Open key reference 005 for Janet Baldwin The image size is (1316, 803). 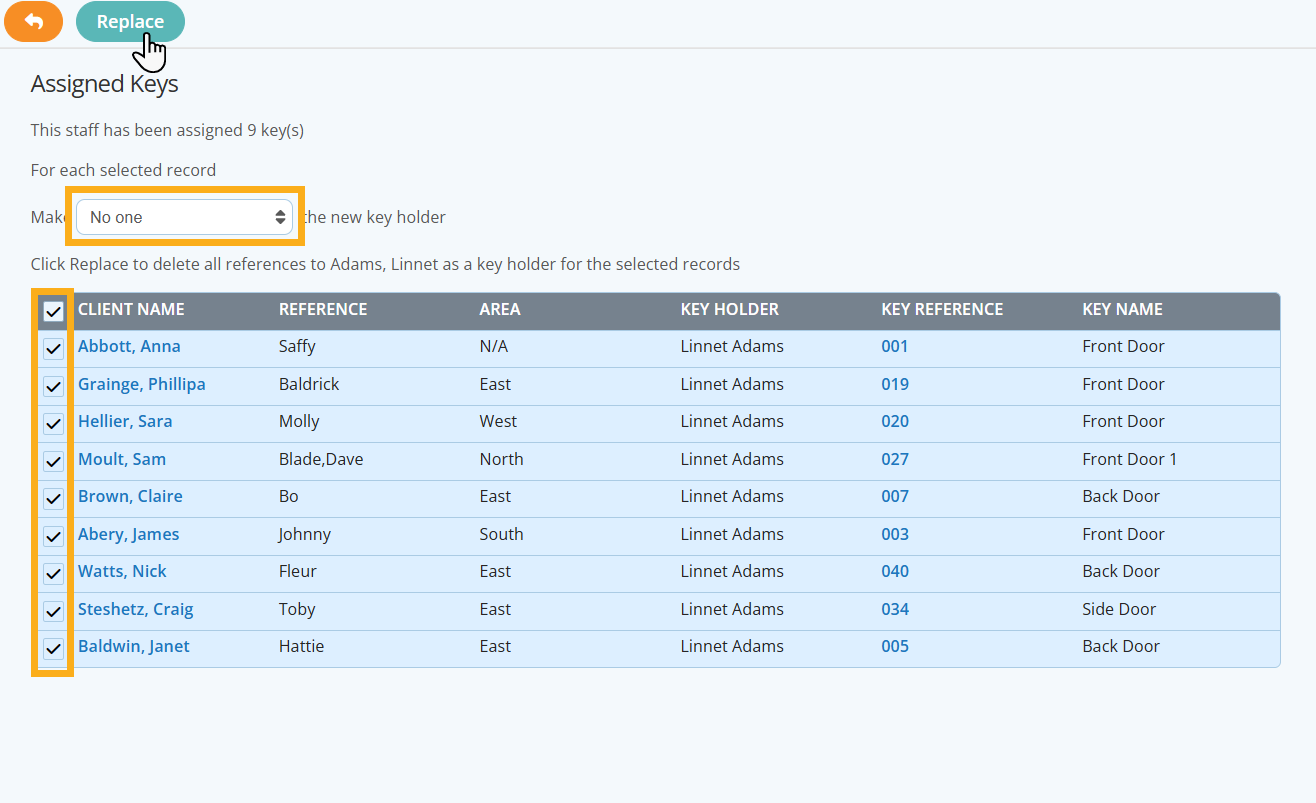pos(894,646)
